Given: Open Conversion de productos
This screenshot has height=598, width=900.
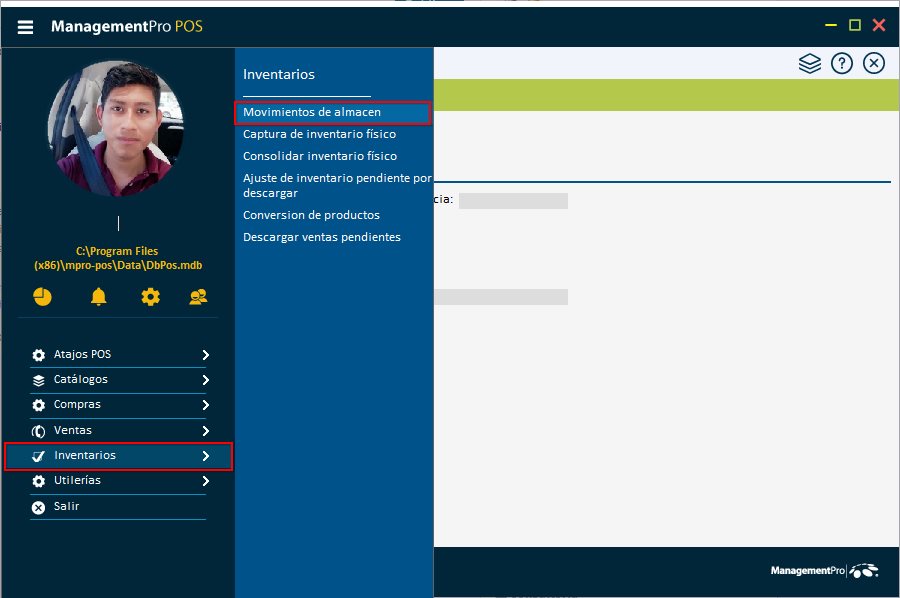Looking at the screenshot, I should (311, 215).
